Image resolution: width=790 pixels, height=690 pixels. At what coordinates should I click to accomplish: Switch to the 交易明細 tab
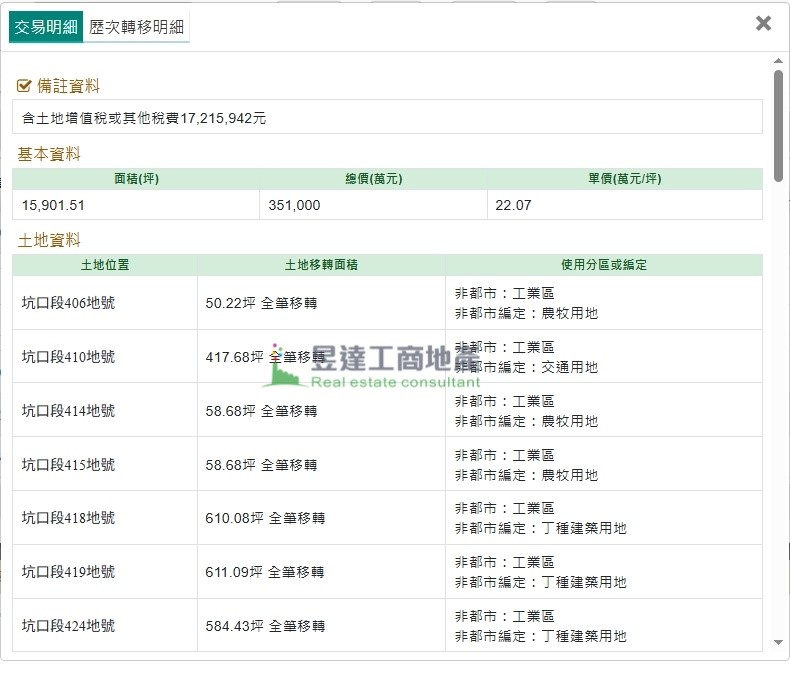point(45,27)
